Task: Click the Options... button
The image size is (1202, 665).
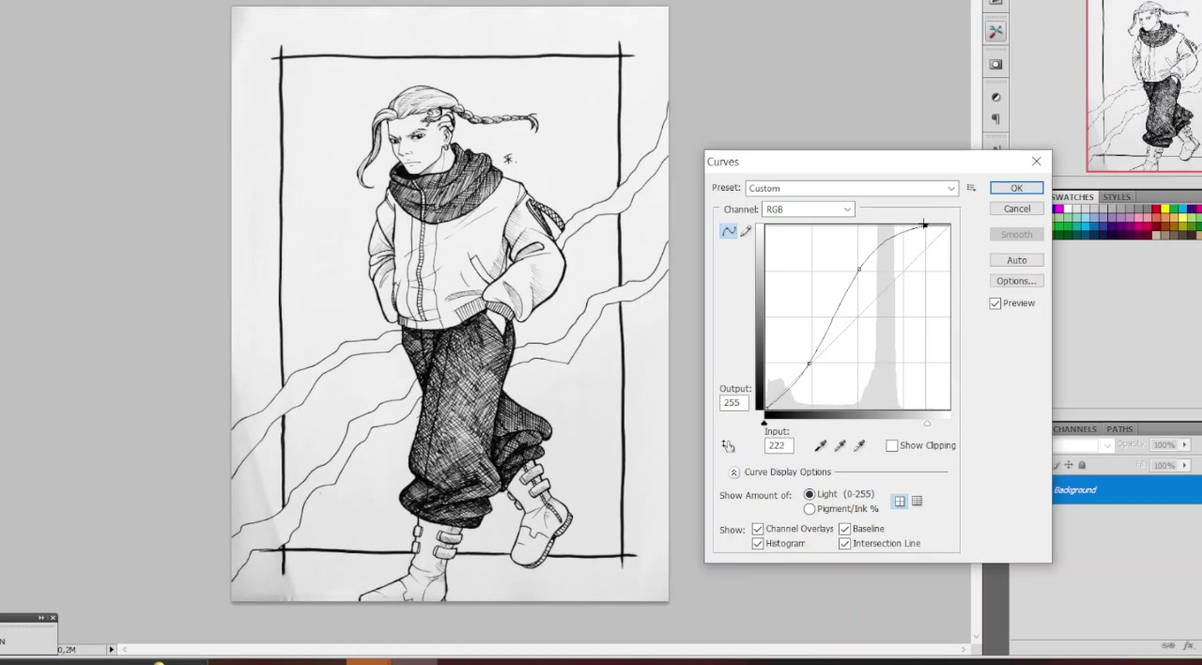Action: 1016,281
